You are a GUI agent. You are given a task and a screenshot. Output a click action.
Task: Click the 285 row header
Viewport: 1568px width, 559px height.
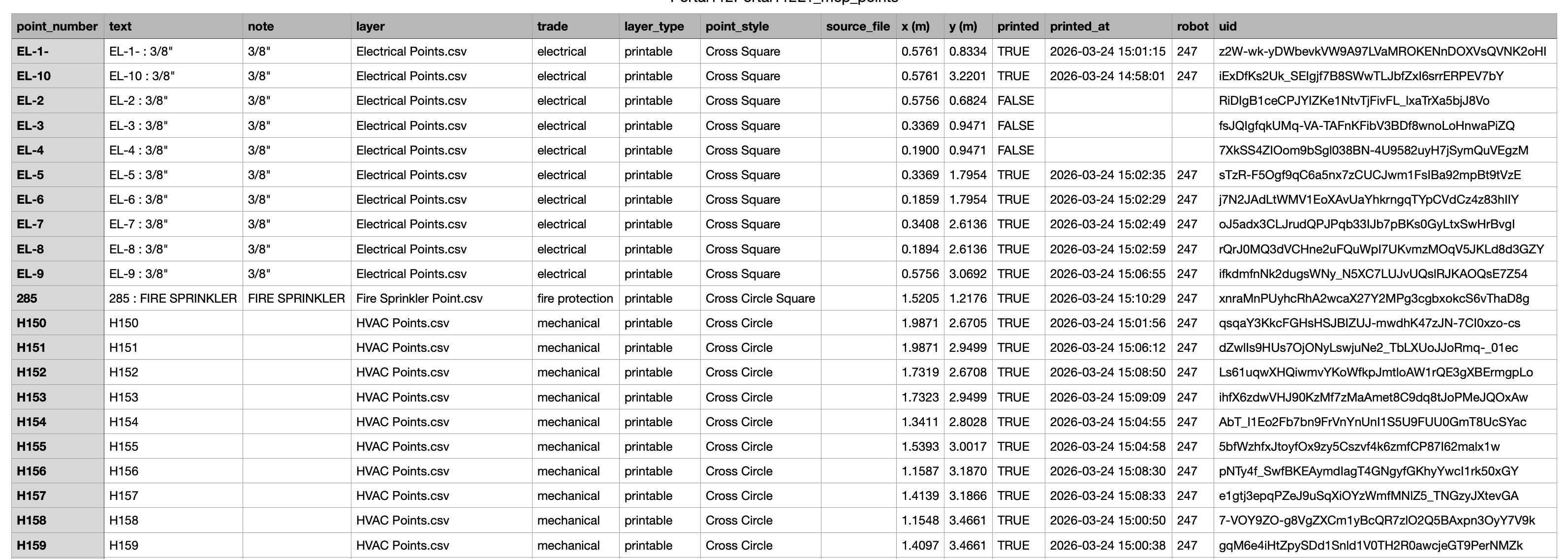point(57,298)
